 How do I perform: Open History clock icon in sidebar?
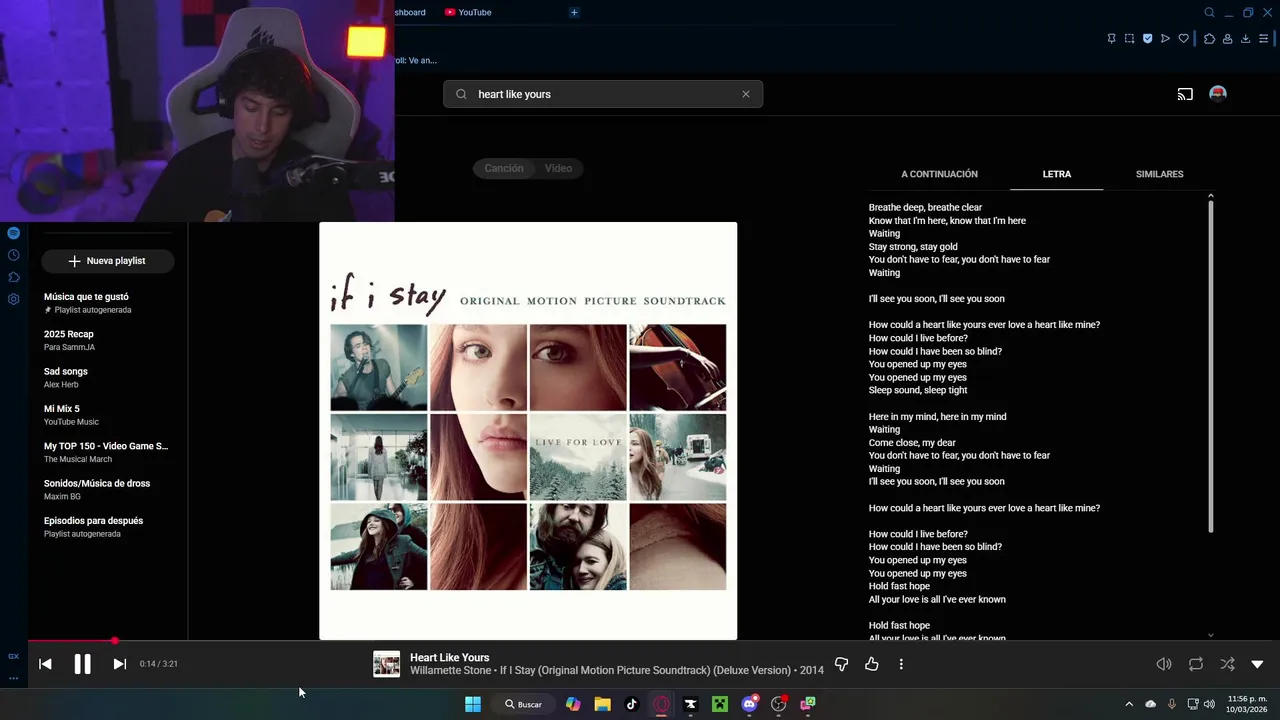click(13, 255)
